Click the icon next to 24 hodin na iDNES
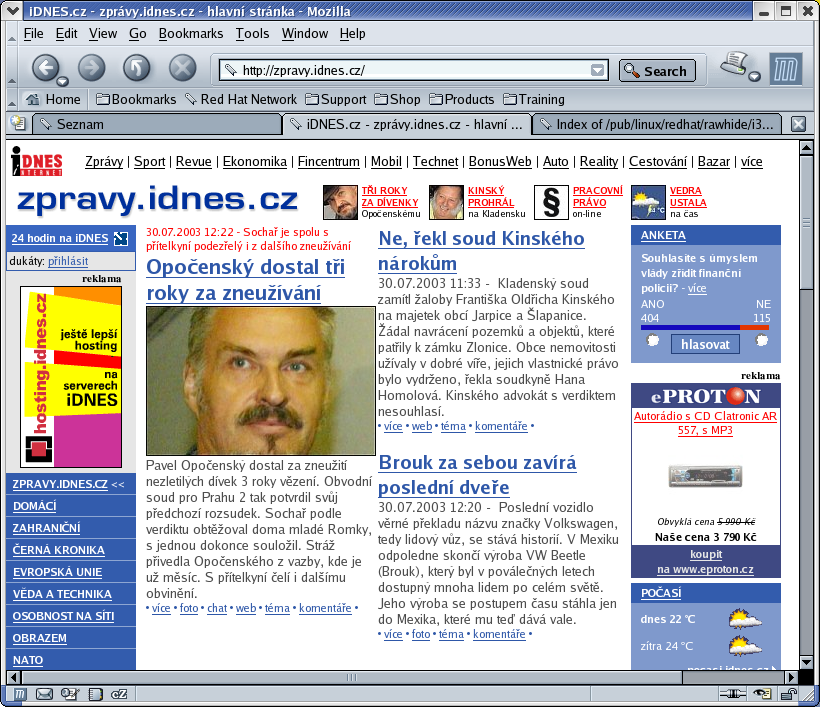The height and width of the screenshot is (707, 820). pos(121,238)
